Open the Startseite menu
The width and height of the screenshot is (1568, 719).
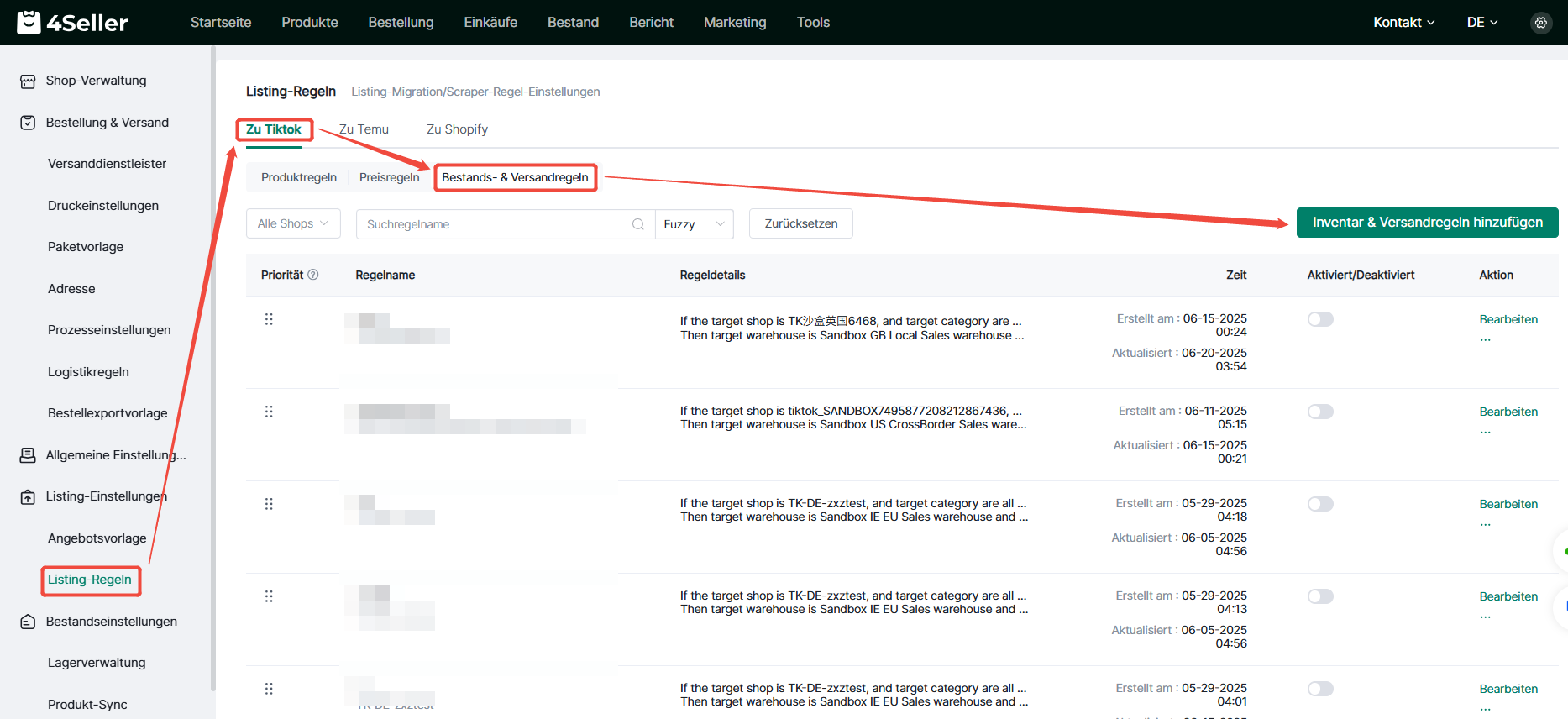[x=221, y=23]
